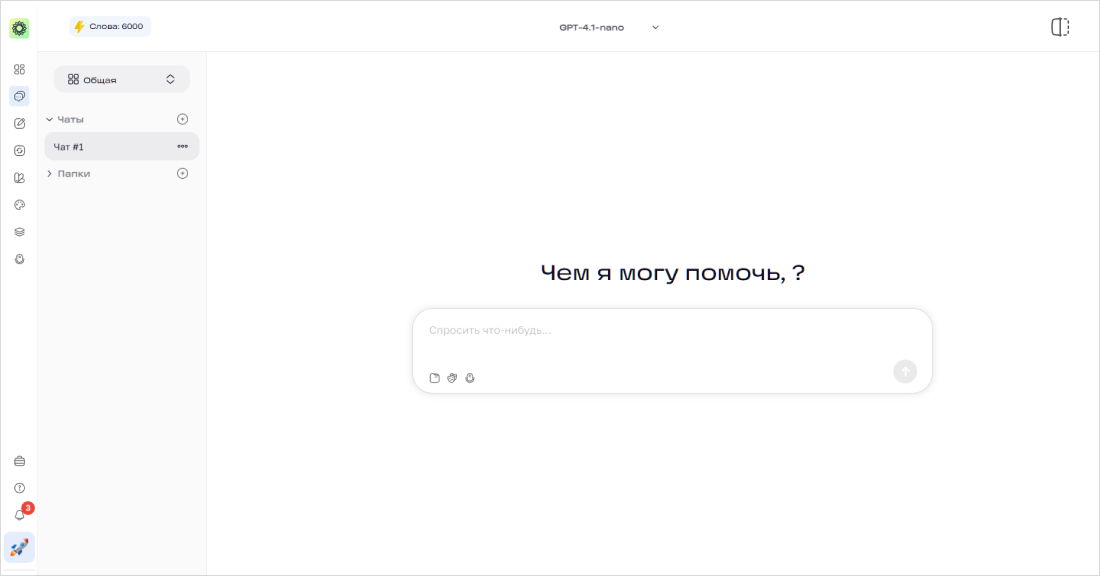Click the rocket icon at sidebar bottom
The image size is (1100, 576).
point(19,547)
